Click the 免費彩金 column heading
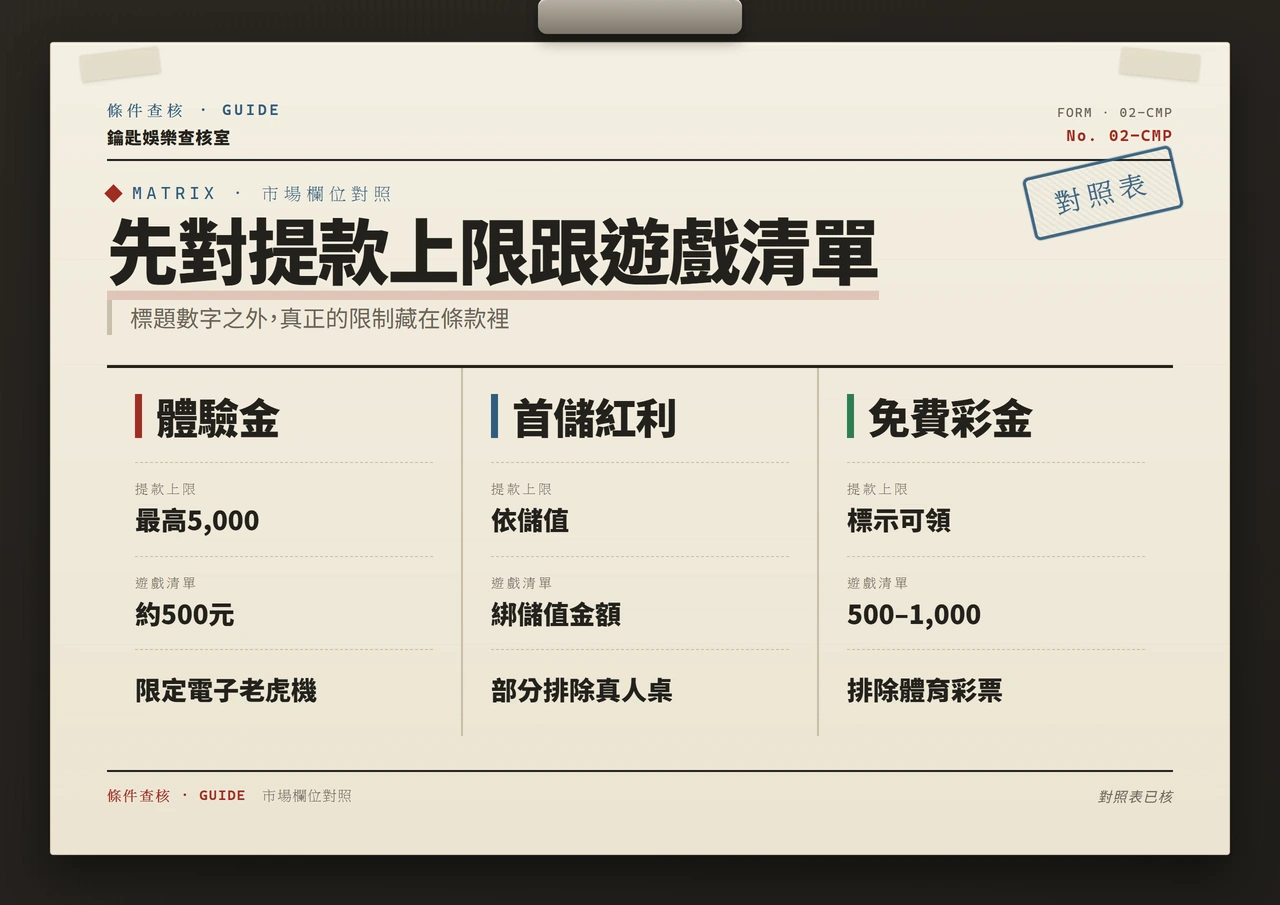The image size is (1280, 905). (x=949, y=417)
